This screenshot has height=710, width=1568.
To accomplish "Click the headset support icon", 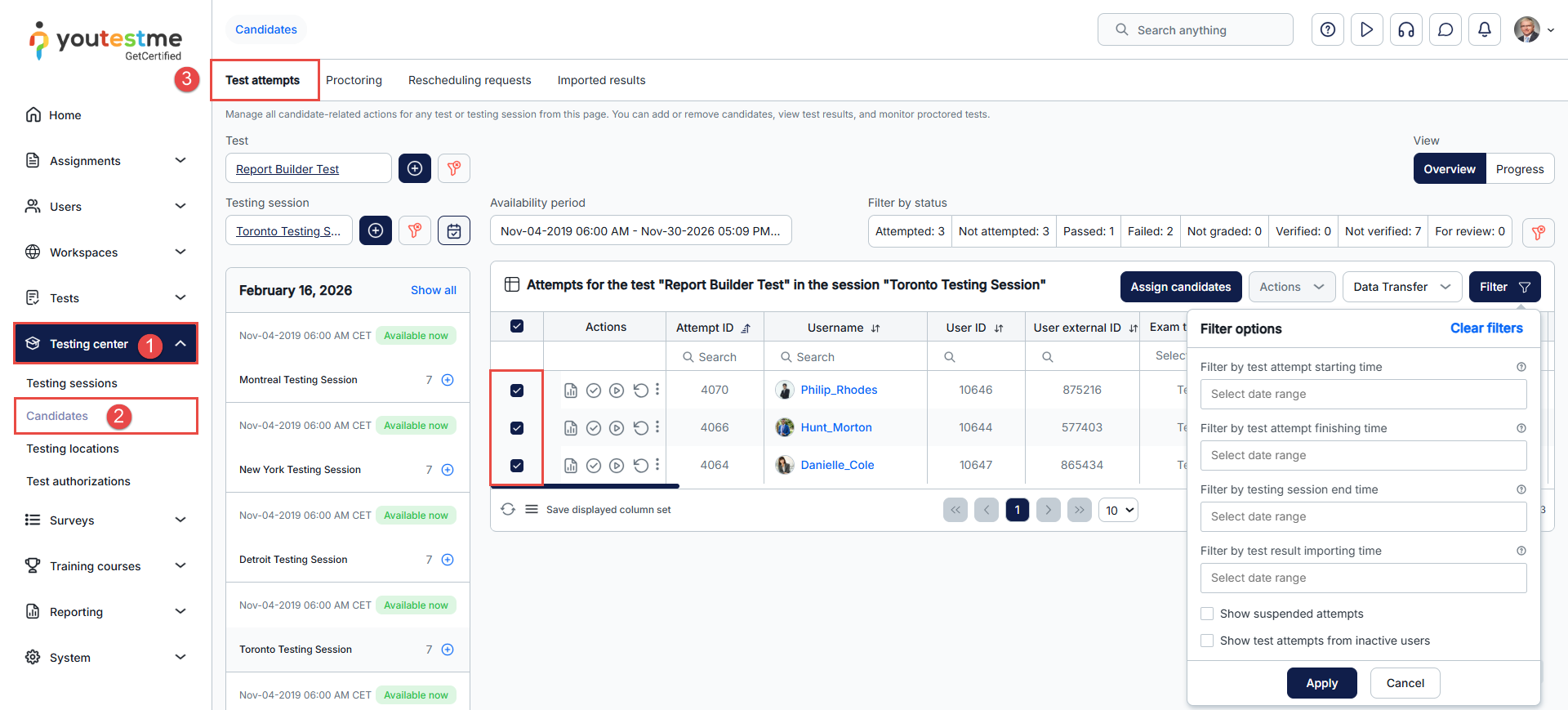I will (x=1405, y=30).
